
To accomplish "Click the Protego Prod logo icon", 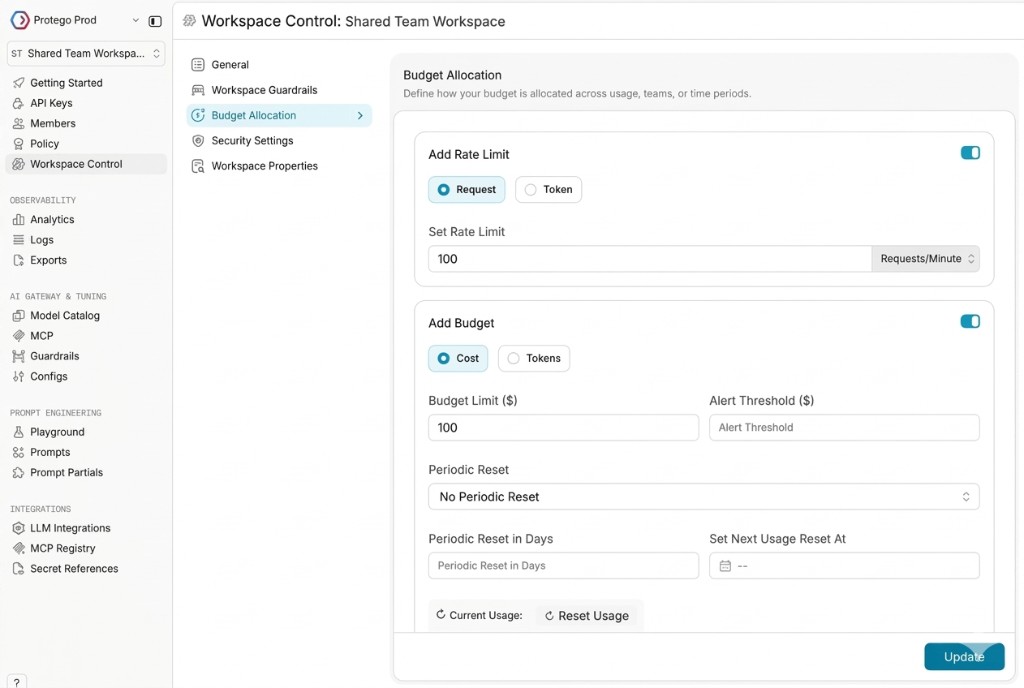I will [x=20, y=20].
